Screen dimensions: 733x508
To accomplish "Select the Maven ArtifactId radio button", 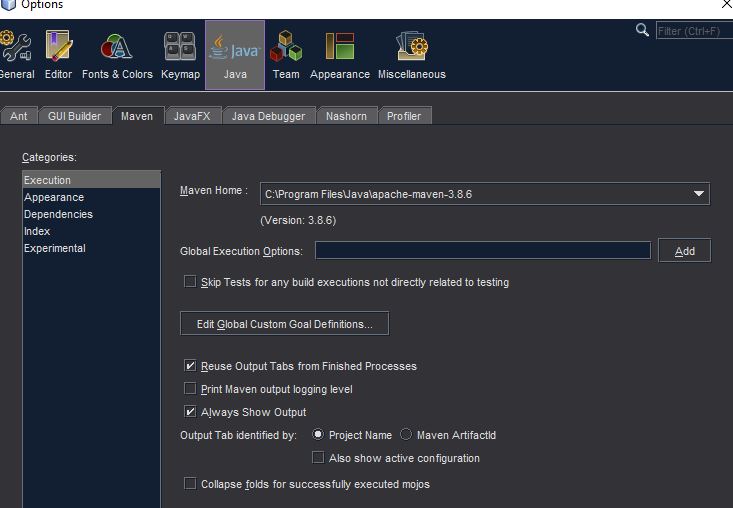I will [406, 435].
